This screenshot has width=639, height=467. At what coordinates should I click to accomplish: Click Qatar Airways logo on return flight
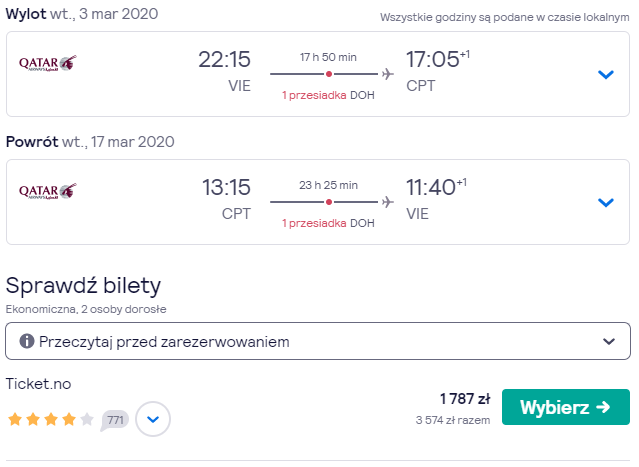(x=48, y=191)
